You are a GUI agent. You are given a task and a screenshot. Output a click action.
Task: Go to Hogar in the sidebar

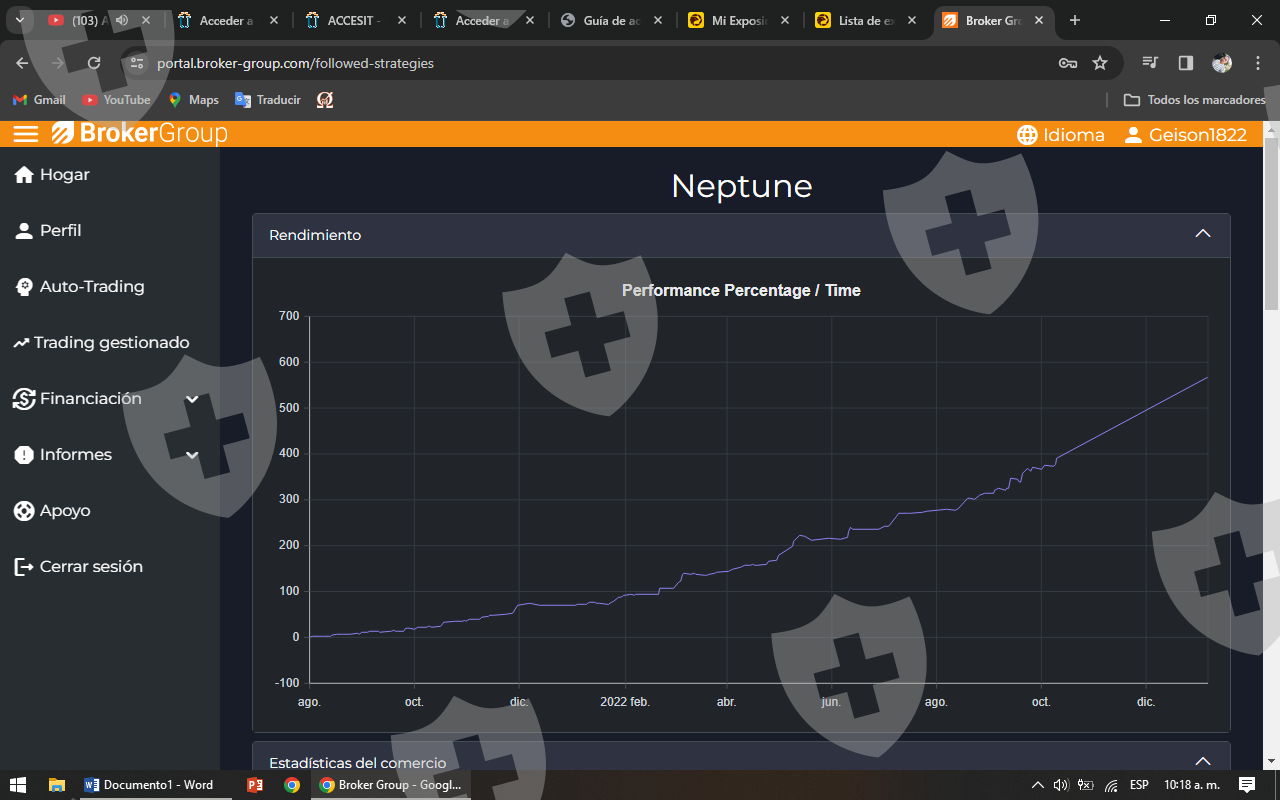[65, 175]
